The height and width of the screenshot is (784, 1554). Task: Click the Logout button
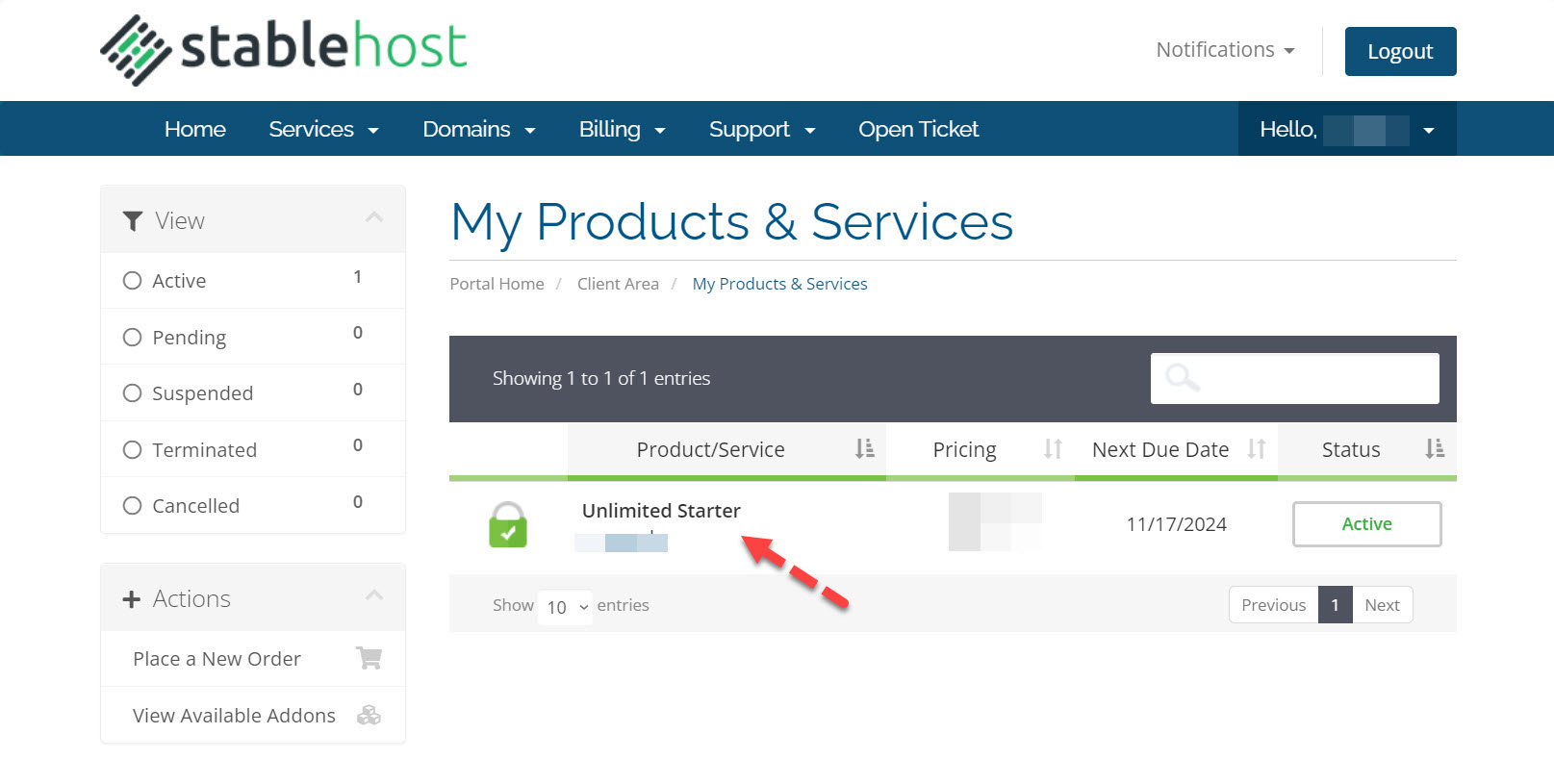pos(1400,51)
